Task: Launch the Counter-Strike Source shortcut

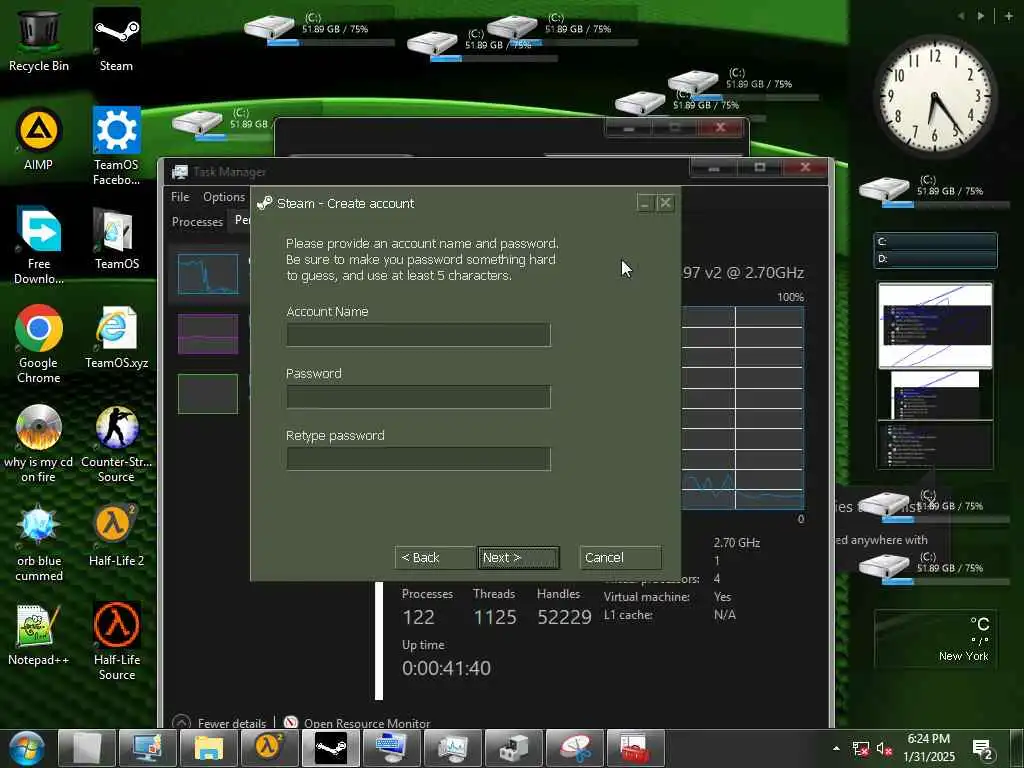Action: 116,443
